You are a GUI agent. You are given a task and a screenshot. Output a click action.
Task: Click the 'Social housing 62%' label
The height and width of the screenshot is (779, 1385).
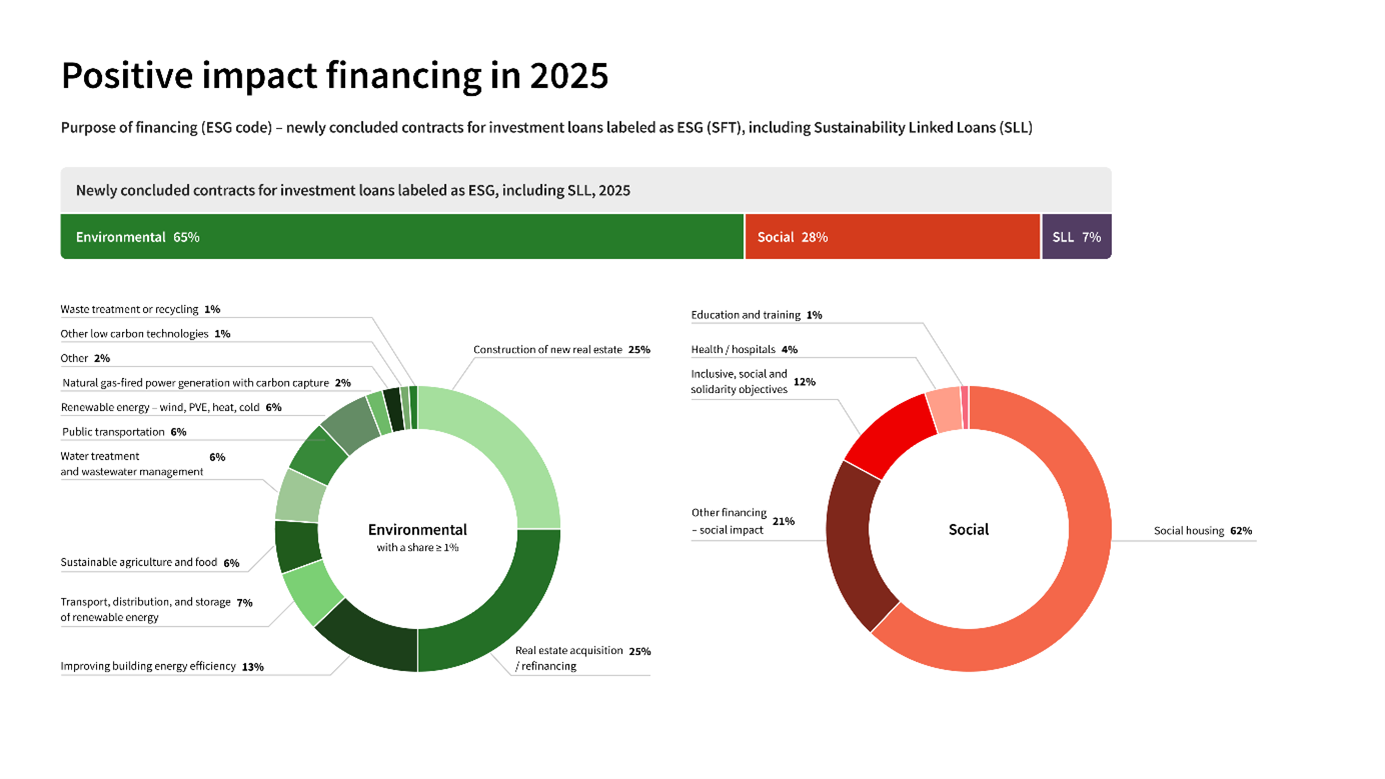click(1202, 531)
